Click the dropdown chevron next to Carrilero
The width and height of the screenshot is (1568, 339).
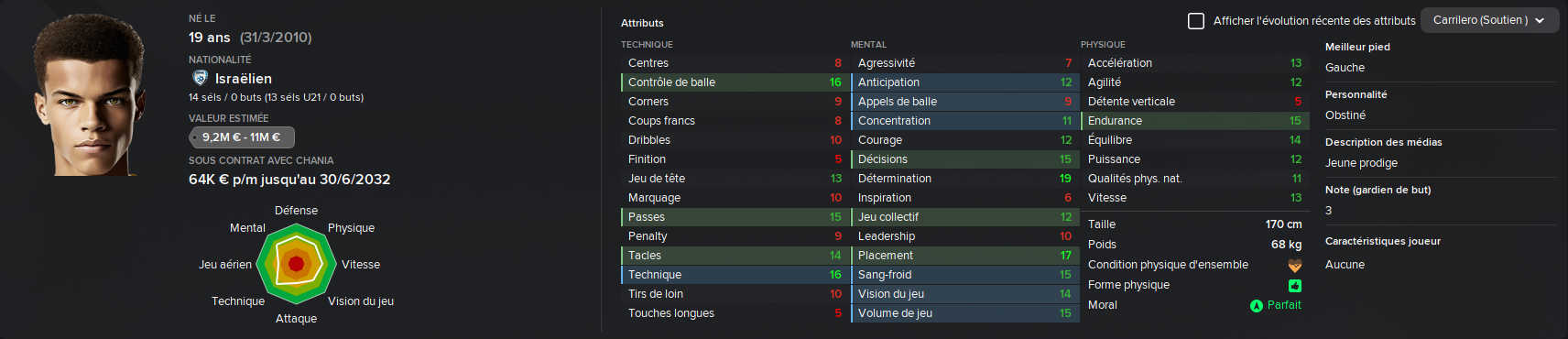(1540, 20)
